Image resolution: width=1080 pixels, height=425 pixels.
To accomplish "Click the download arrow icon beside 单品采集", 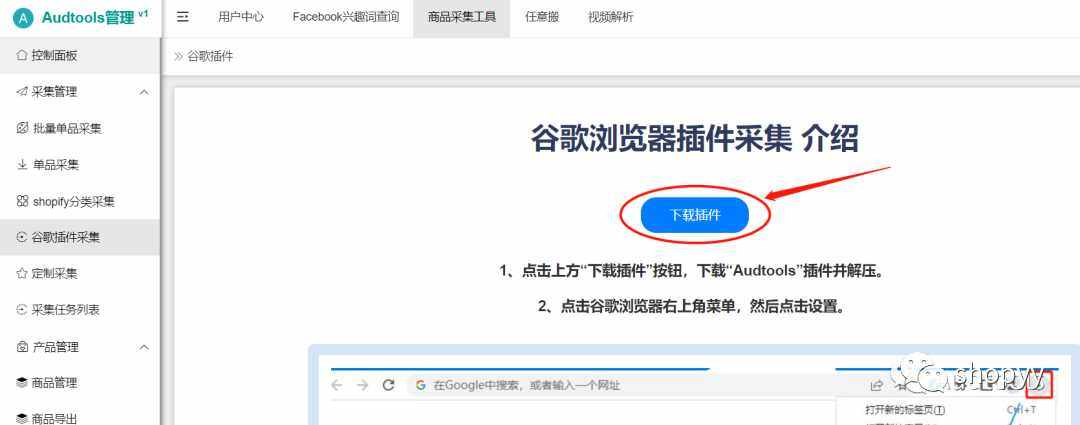I will (22, 165).
